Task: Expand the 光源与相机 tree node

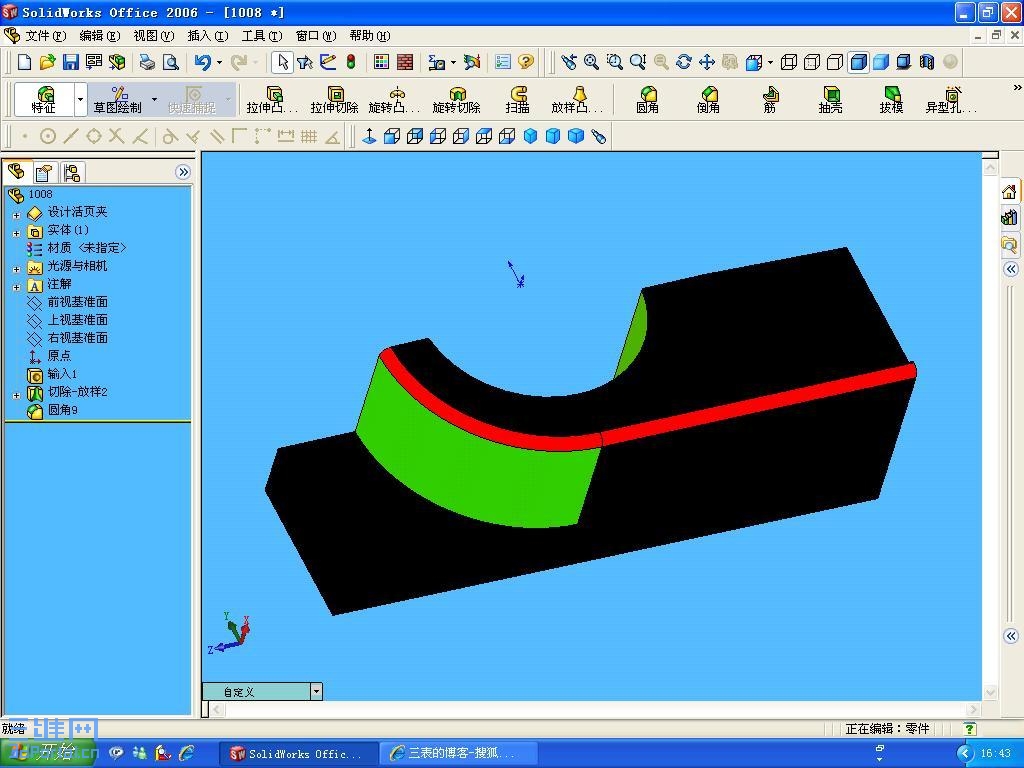Action: [x=16, y=269]
